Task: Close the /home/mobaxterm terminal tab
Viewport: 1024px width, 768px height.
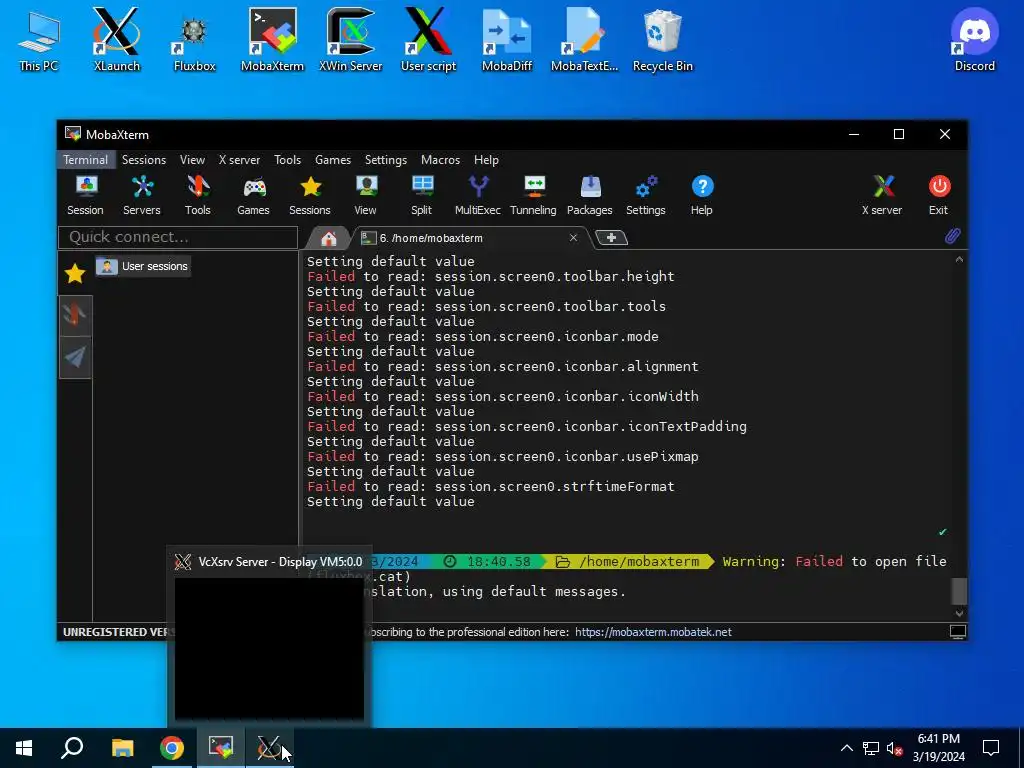Action: (x=573, y=238)
